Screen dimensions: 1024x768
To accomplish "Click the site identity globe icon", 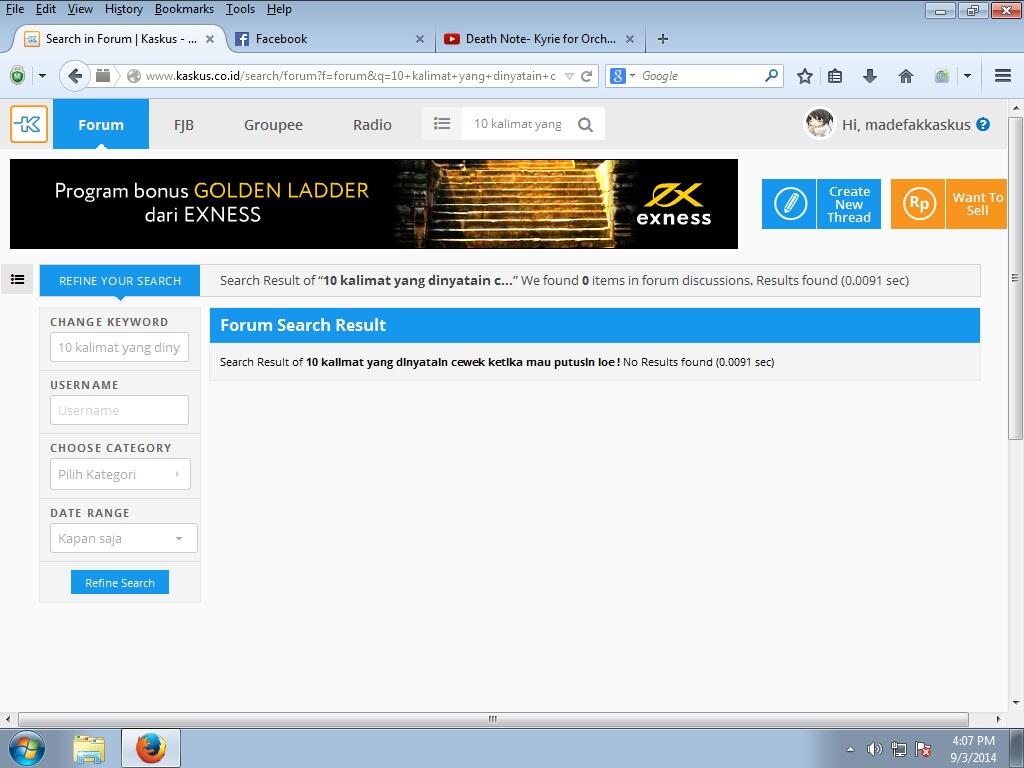I will tap(134, 76).
